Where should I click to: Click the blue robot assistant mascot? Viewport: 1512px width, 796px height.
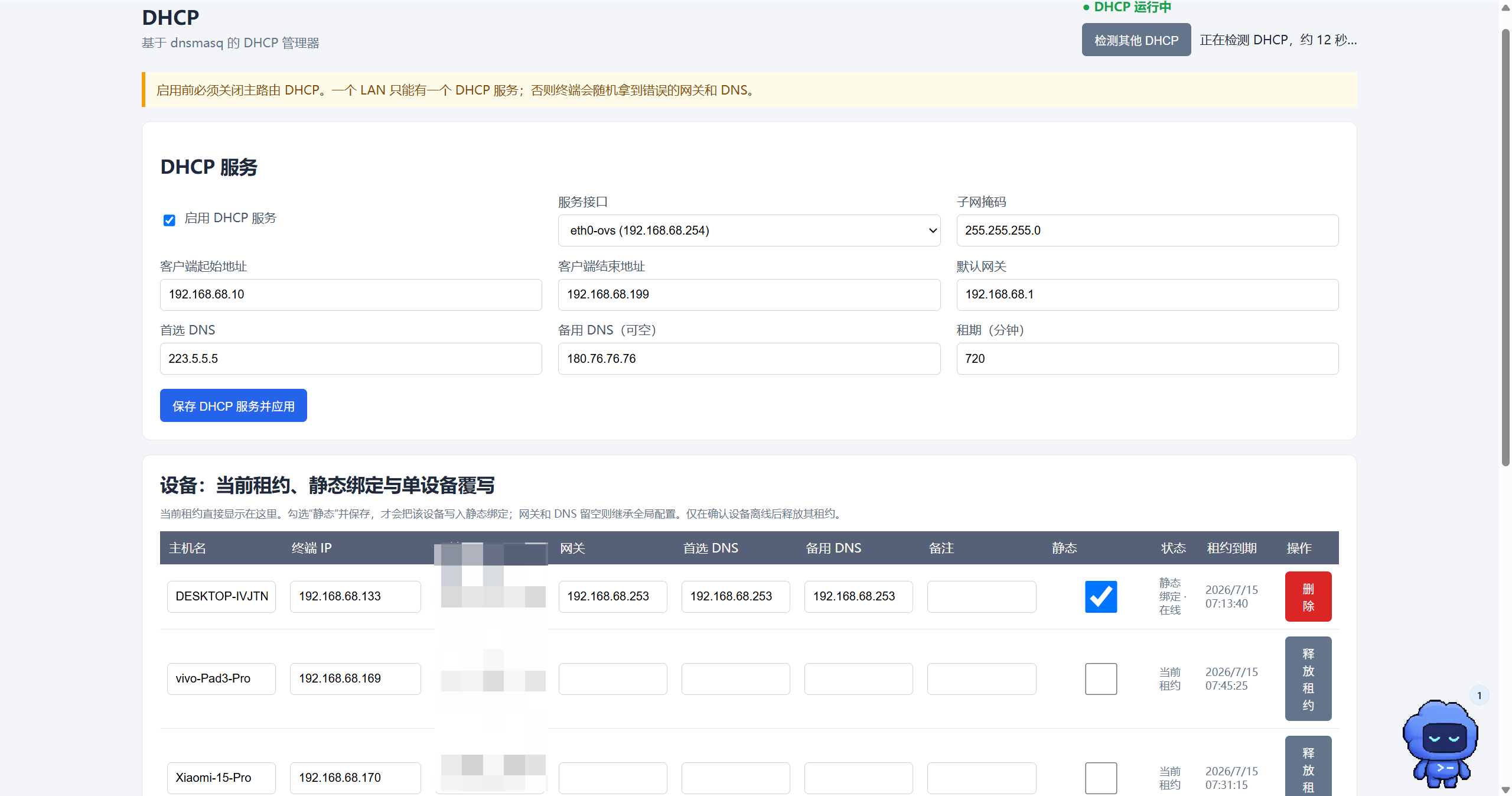pyautogui.click(x=1441, y=743)
